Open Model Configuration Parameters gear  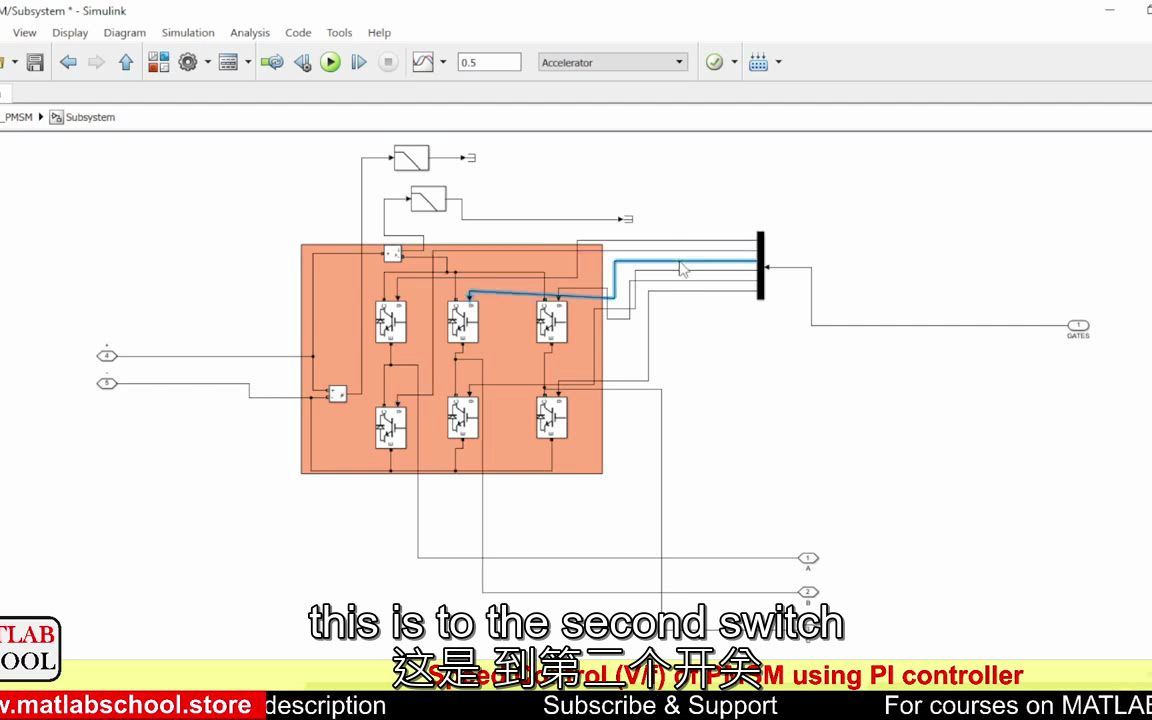[x=188, y=62]
